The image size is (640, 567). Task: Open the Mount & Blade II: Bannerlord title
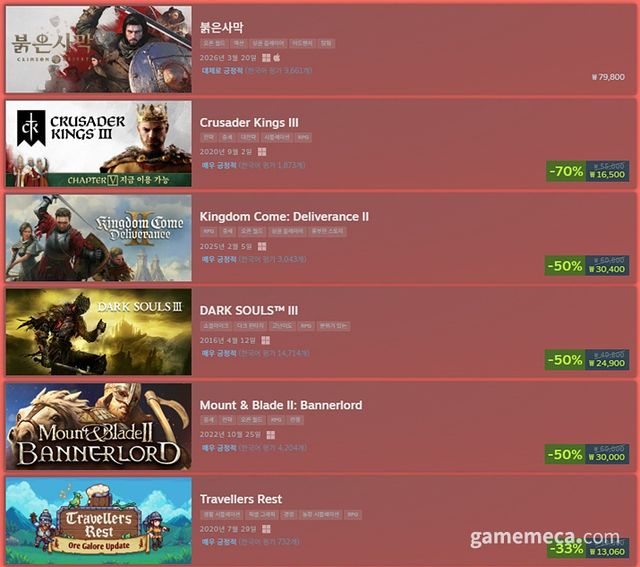point(281,405)
